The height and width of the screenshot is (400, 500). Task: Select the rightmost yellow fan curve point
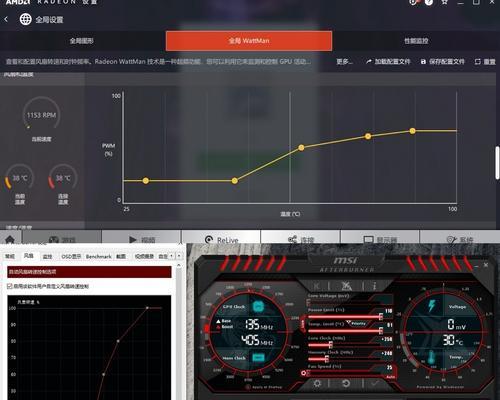pyautogui.click(x=412, y=131)
